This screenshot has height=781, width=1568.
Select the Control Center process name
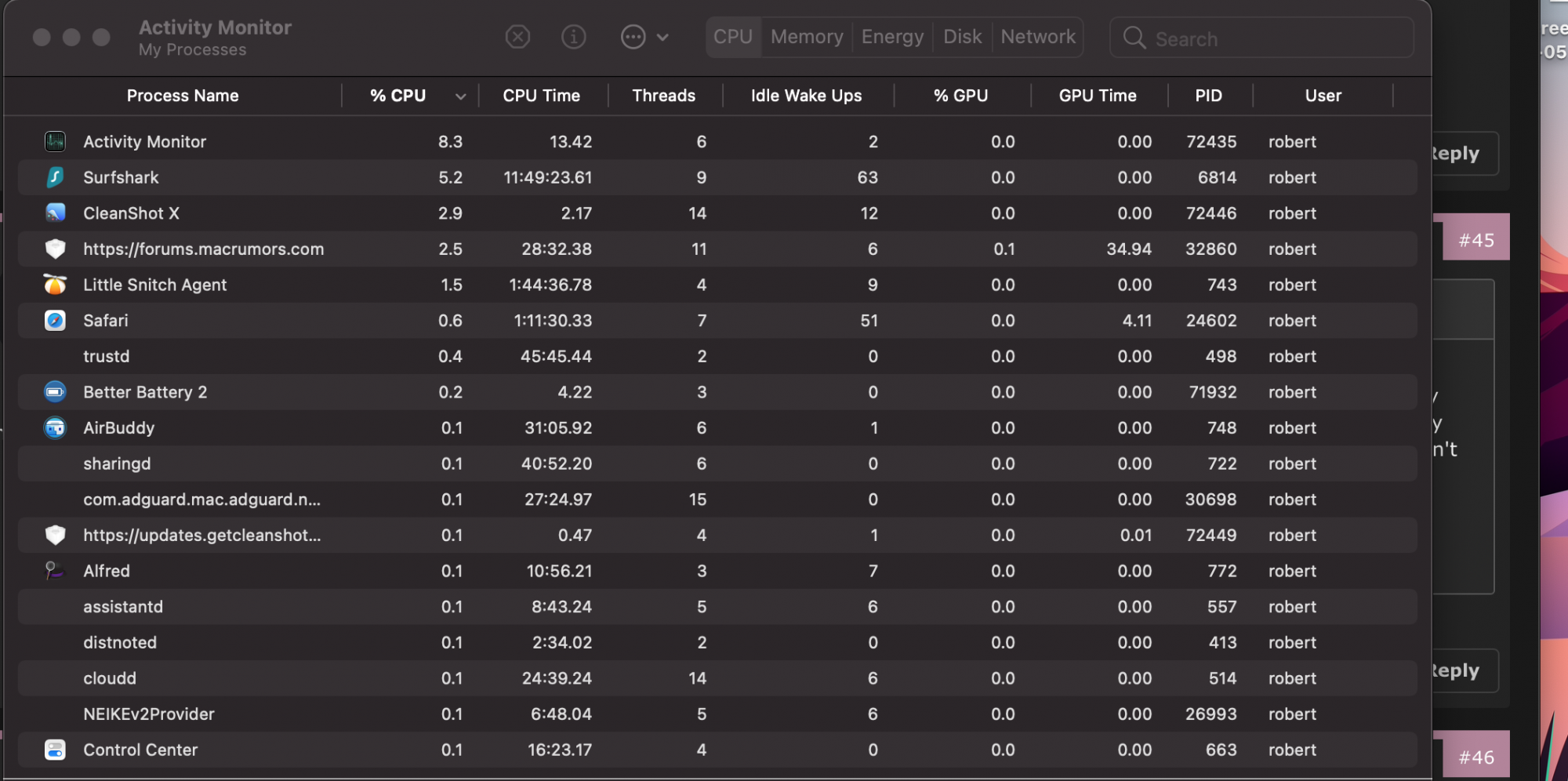point(140,750)
